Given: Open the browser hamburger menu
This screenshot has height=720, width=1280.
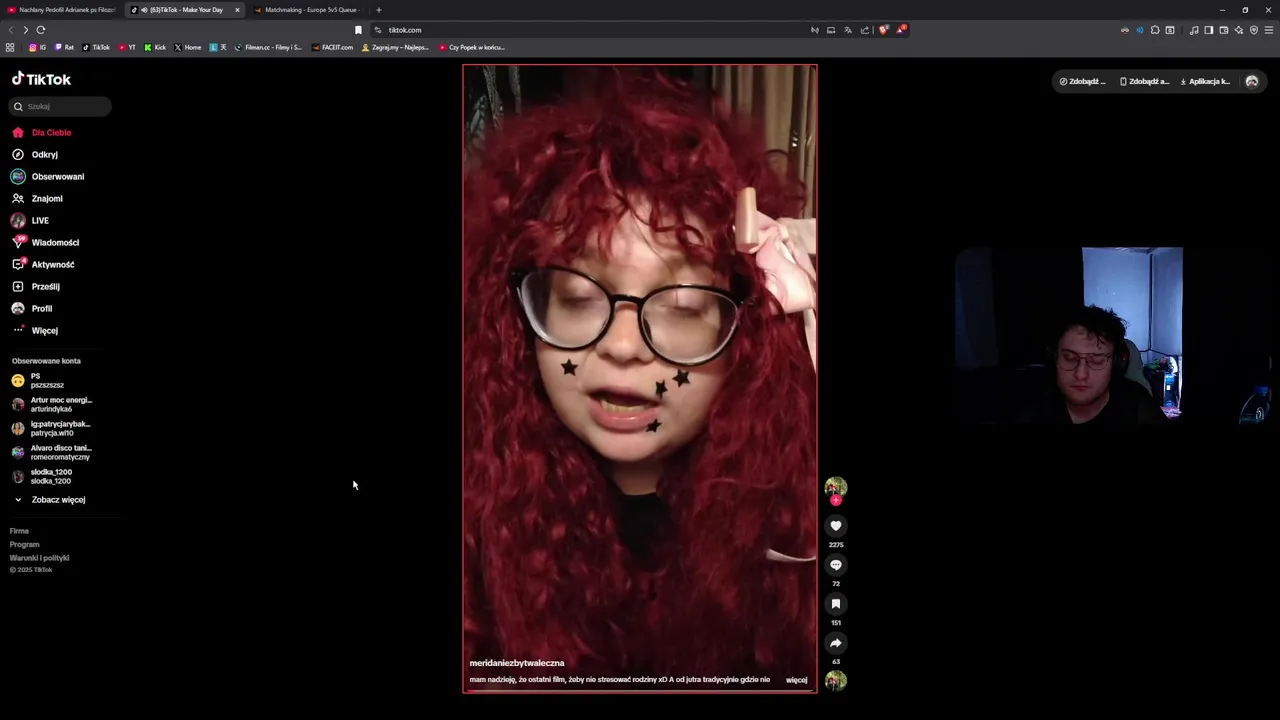Looking at the screenshot, I should pyautogui.click(x=1269, y=30).
